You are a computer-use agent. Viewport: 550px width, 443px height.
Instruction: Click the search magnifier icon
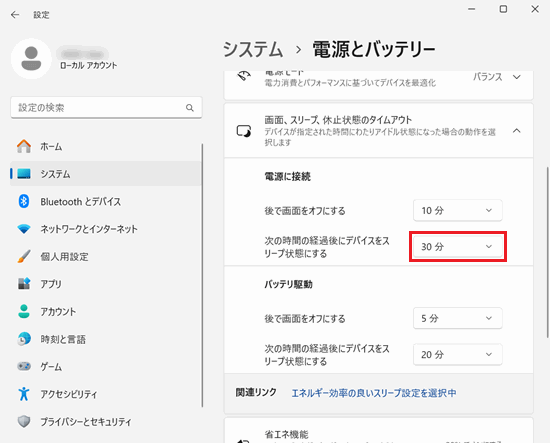tap(190, 108)
